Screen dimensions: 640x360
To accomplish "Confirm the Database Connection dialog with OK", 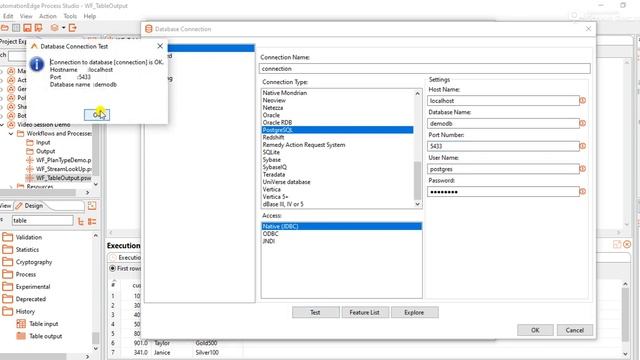I will (x=535, y=330).
